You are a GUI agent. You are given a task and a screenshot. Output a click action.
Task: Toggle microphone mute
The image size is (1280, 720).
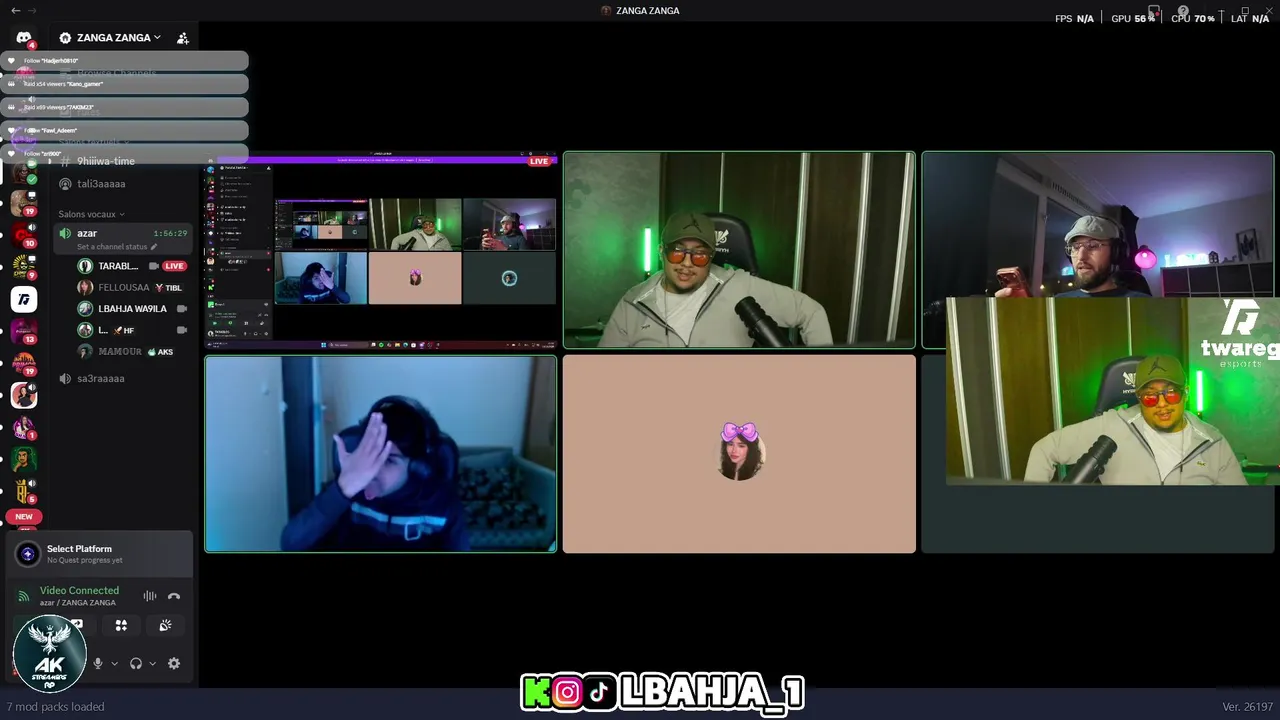click(x=98, y=663)
